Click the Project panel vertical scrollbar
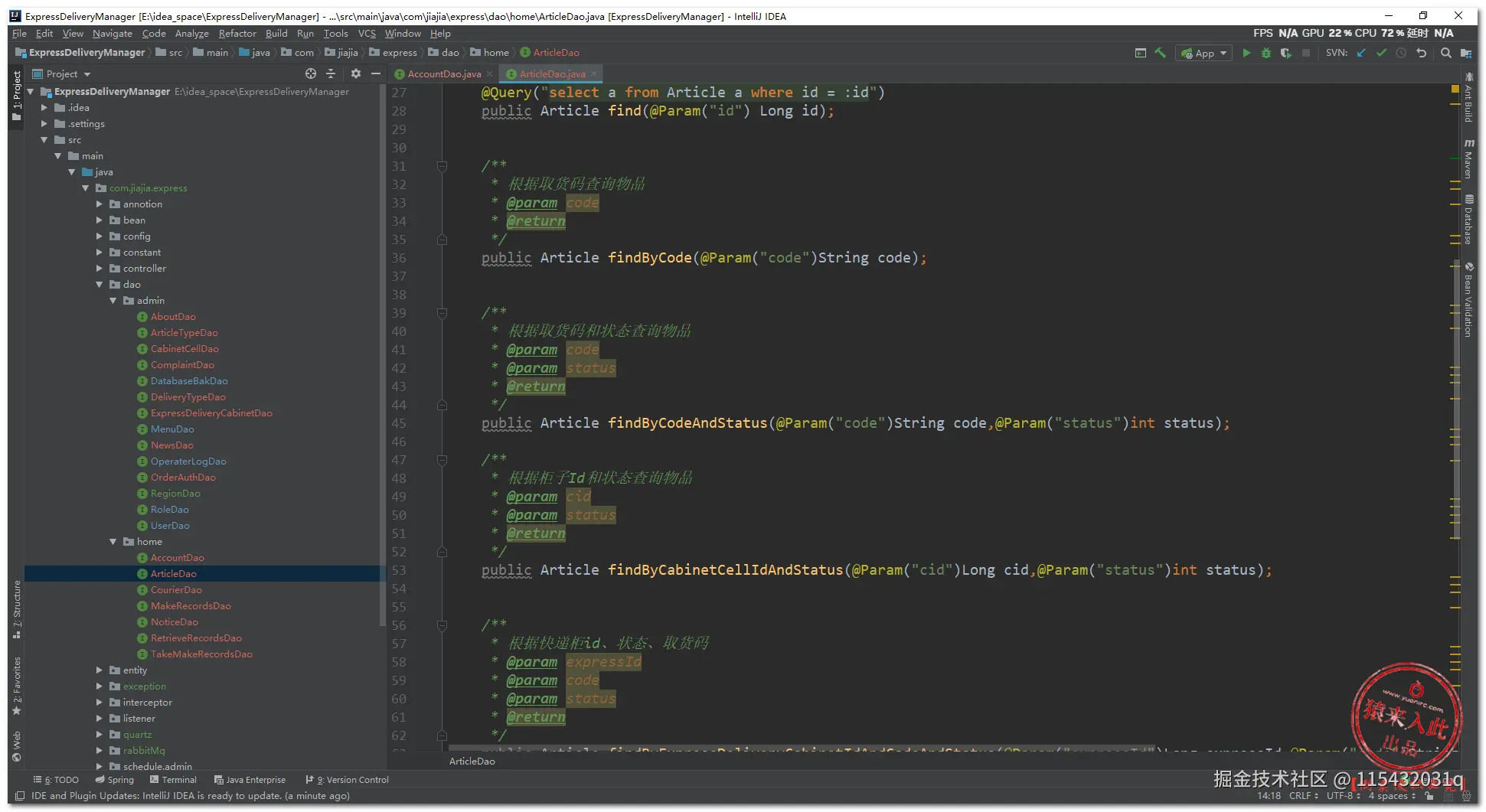This screenshot has height=812, width=1486. point(382,356)
